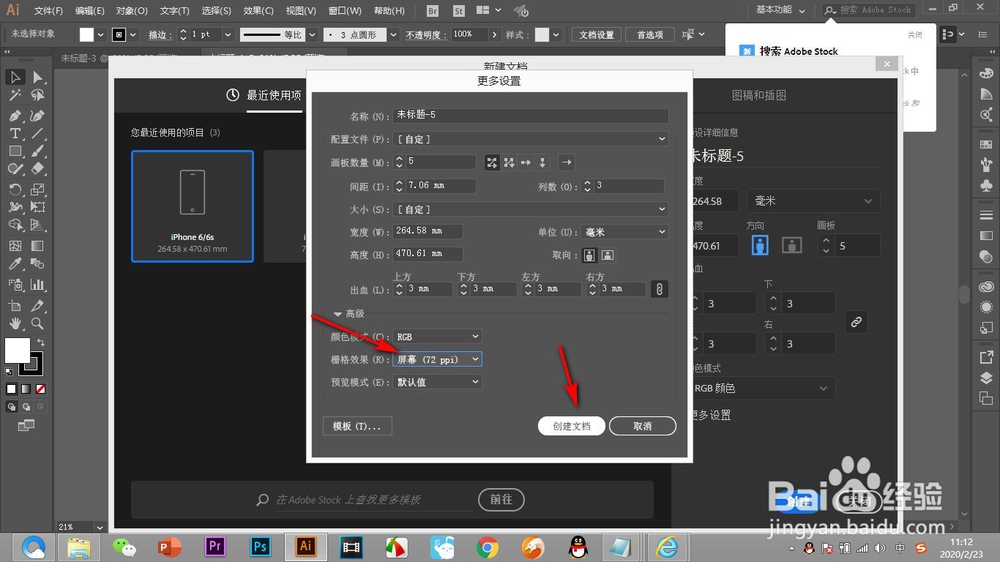The image size is (1000, 562).
Task: Open the 单位 units dropdown
Action: pos(624,232)
